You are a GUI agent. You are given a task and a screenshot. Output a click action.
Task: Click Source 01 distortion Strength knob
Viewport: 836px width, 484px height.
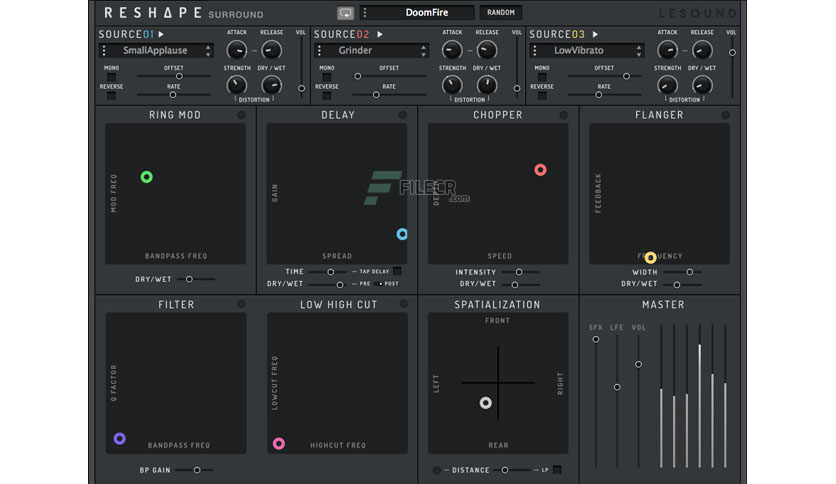(237, 85)
